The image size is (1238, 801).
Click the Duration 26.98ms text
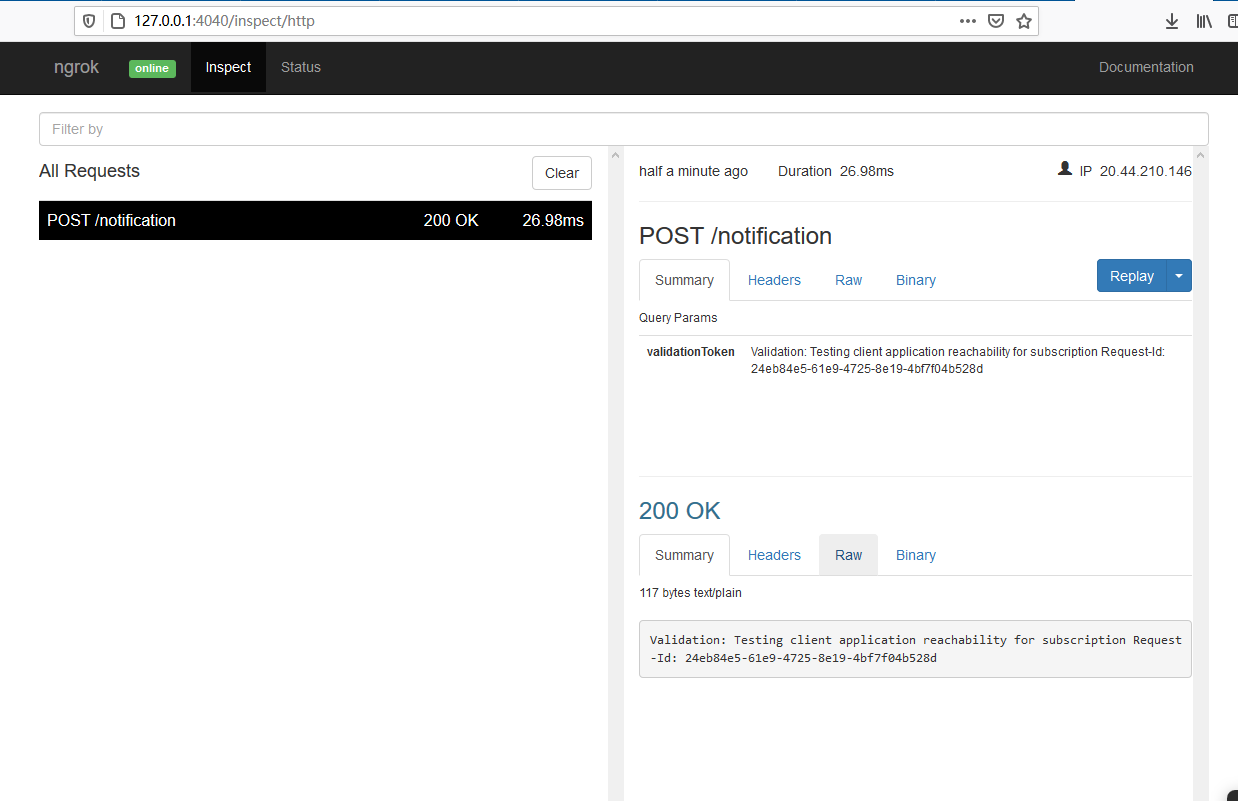pyautogui.click(x=836, y=171)
